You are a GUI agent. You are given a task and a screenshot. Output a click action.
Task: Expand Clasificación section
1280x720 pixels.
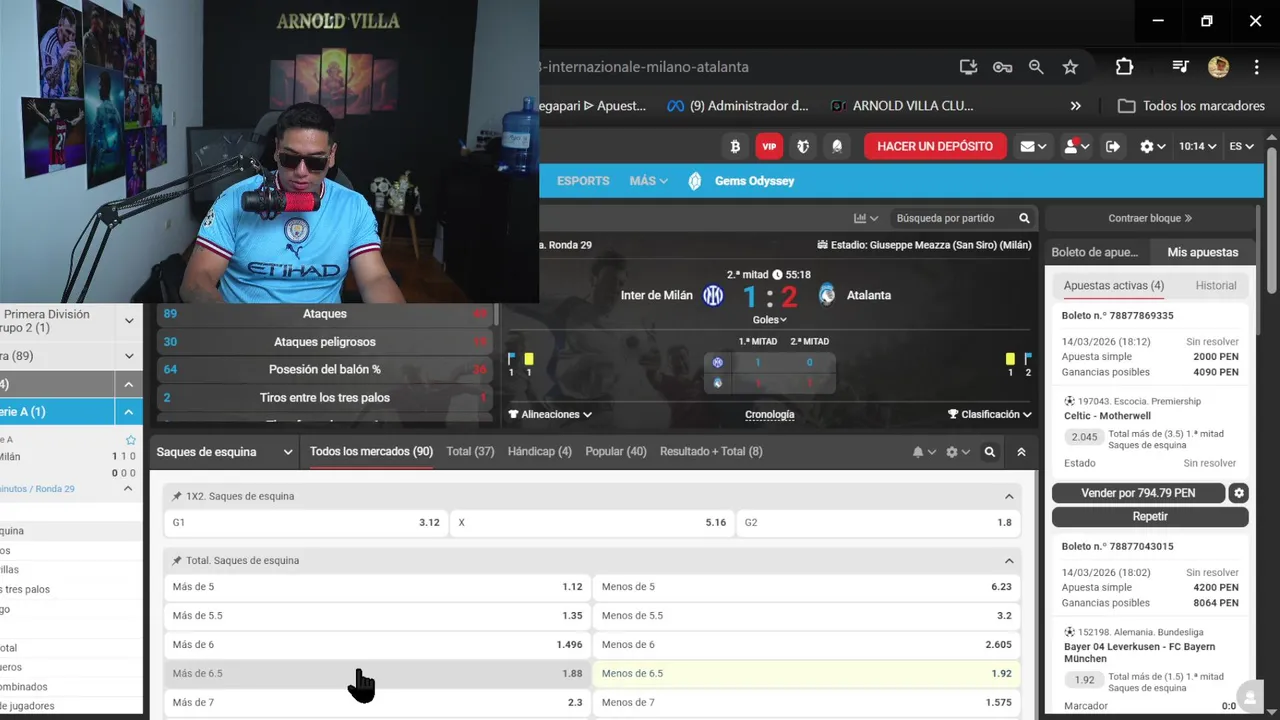[990, 414]
